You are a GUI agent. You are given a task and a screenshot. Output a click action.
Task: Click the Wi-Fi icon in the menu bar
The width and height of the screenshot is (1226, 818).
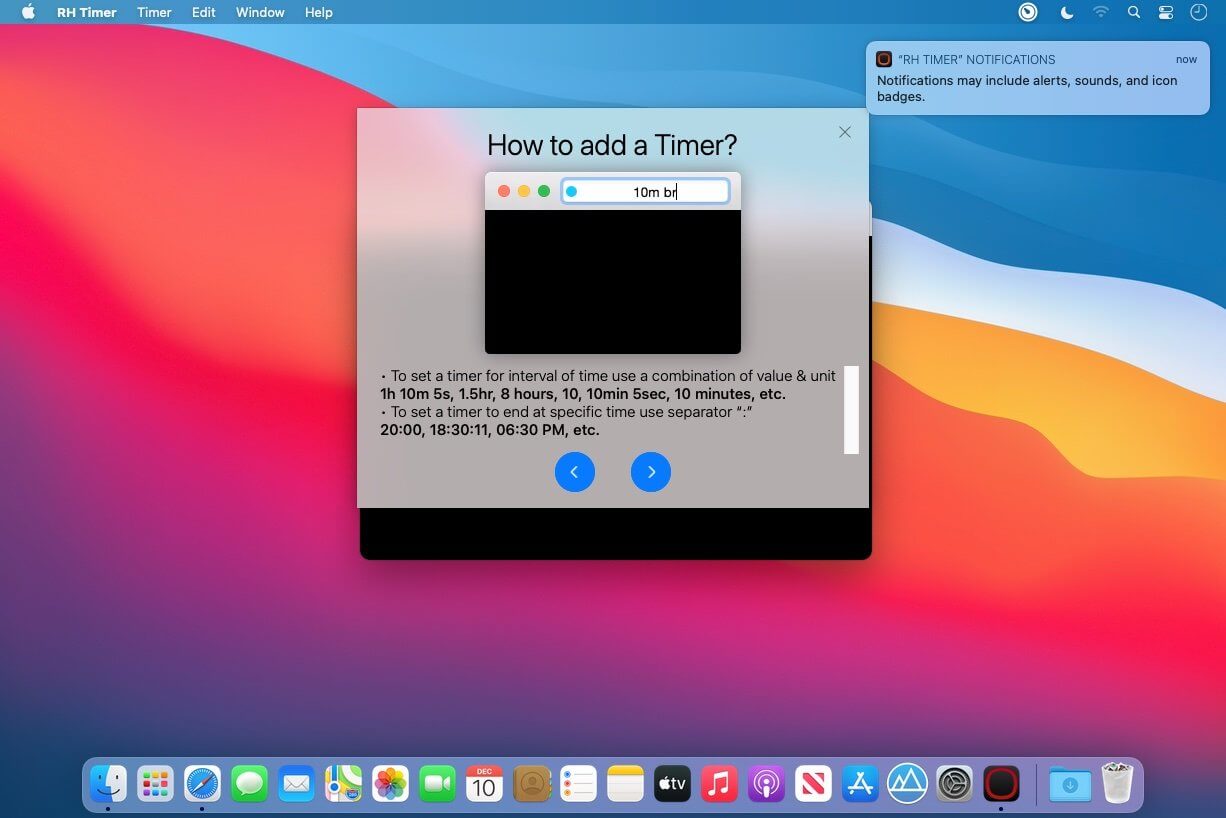[1101, 12]
